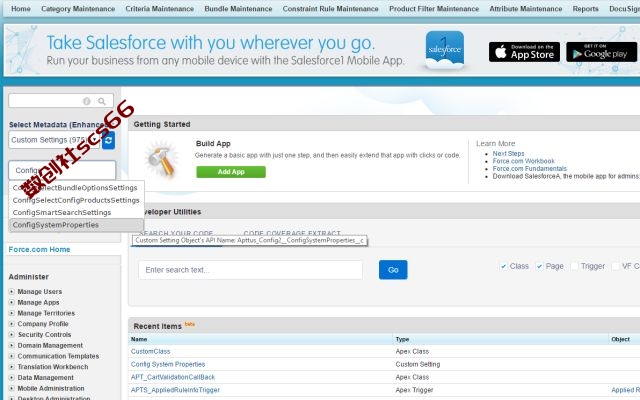This screenshot has width=640, height=400.
Task: Select the BundleOptionsSettings suggestion
Action: tap(76, 188)
